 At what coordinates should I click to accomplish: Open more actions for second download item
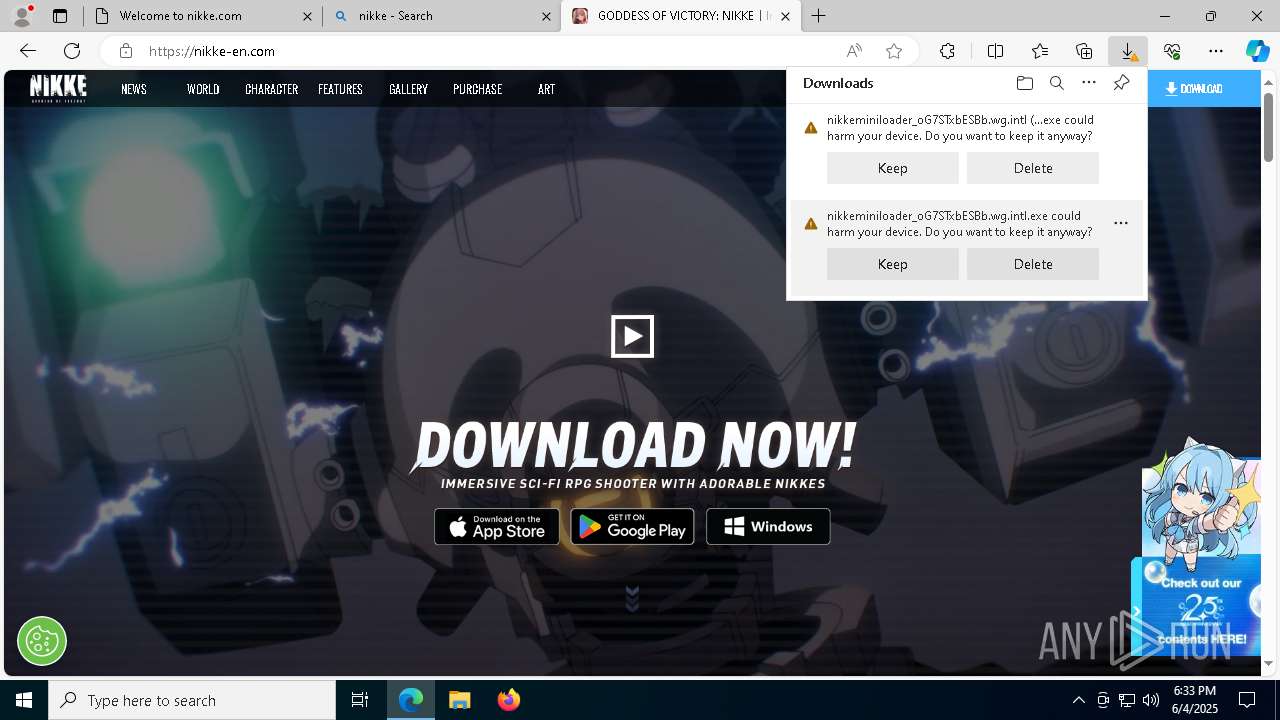click(x=1121, y=223)
